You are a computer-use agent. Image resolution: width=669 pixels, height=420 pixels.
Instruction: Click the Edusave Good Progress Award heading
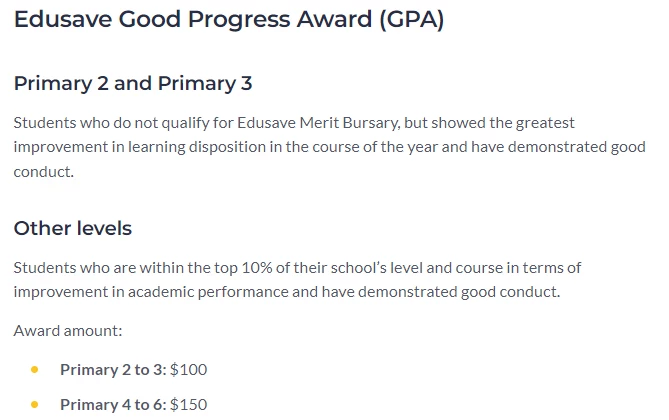[229, 20]
